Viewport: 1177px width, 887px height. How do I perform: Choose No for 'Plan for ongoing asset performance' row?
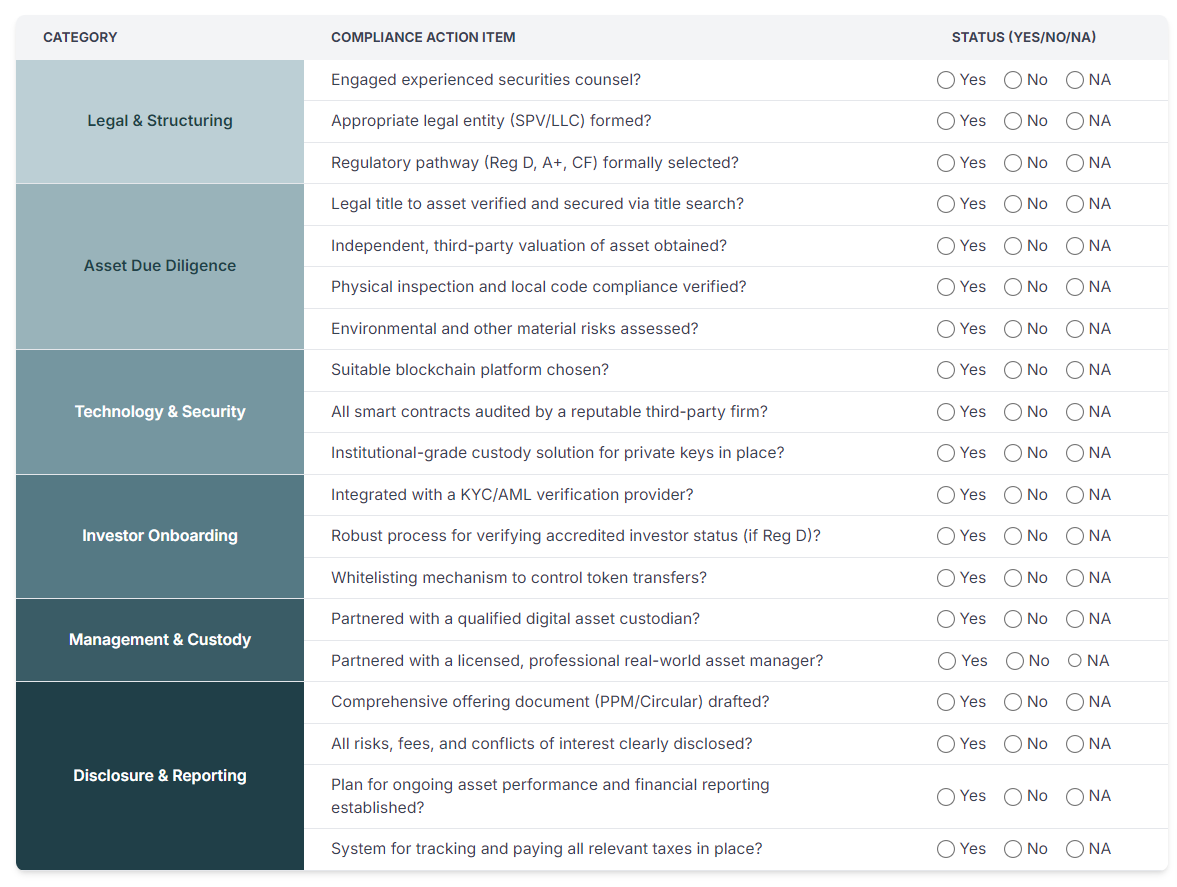(1013, 797)
